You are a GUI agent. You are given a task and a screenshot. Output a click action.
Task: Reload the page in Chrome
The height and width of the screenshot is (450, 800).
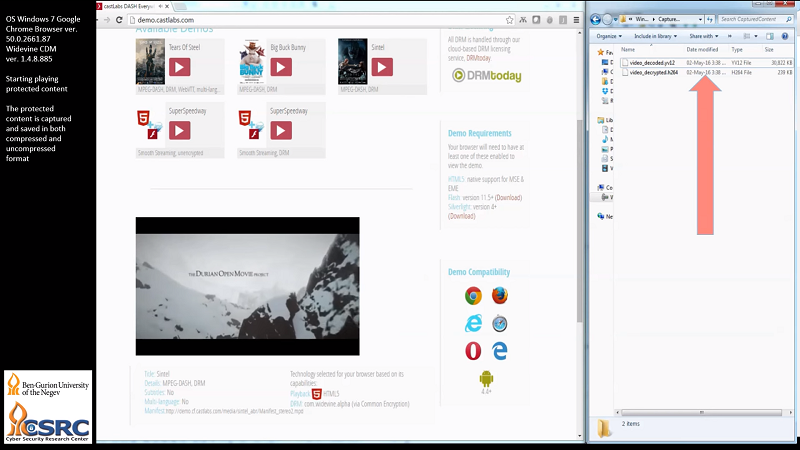[121, 20]
